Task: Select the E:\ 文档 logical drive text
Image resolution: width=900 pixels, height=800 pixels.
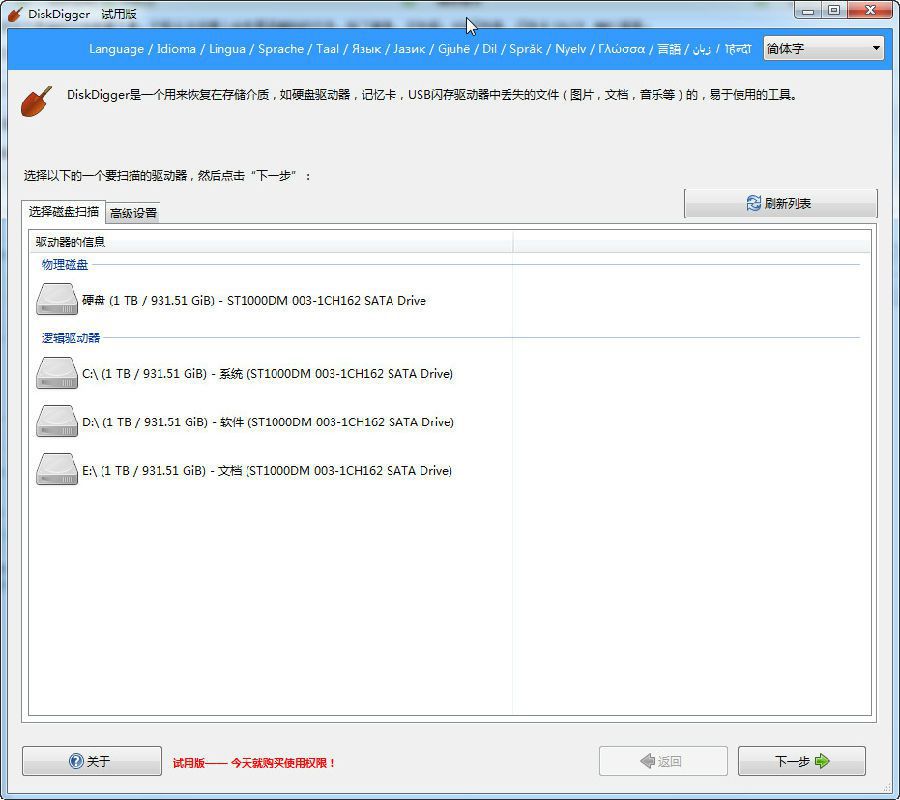Action: click(267, 471)
